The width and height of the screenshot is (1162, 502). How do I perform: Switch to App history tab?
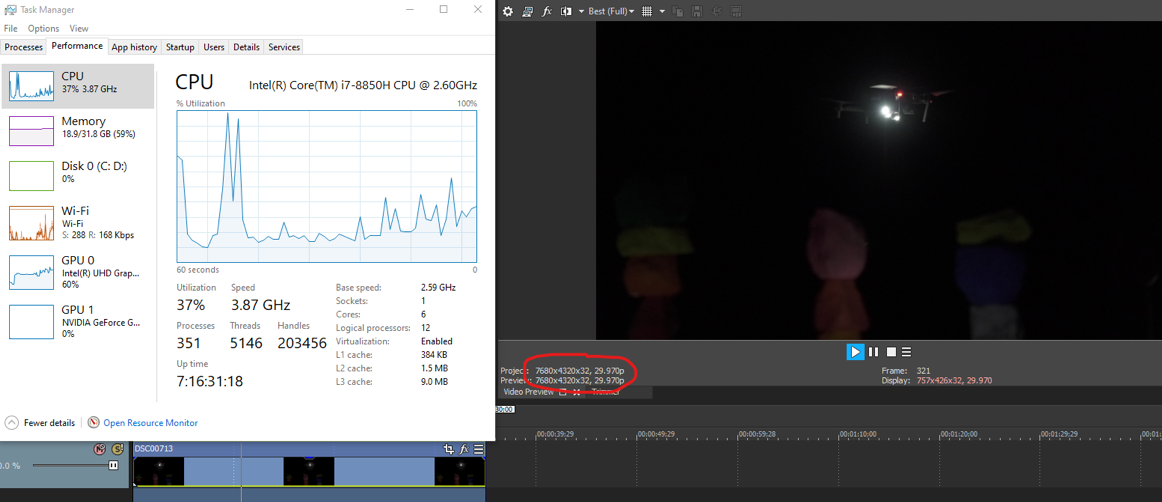[x=134, y=47]
